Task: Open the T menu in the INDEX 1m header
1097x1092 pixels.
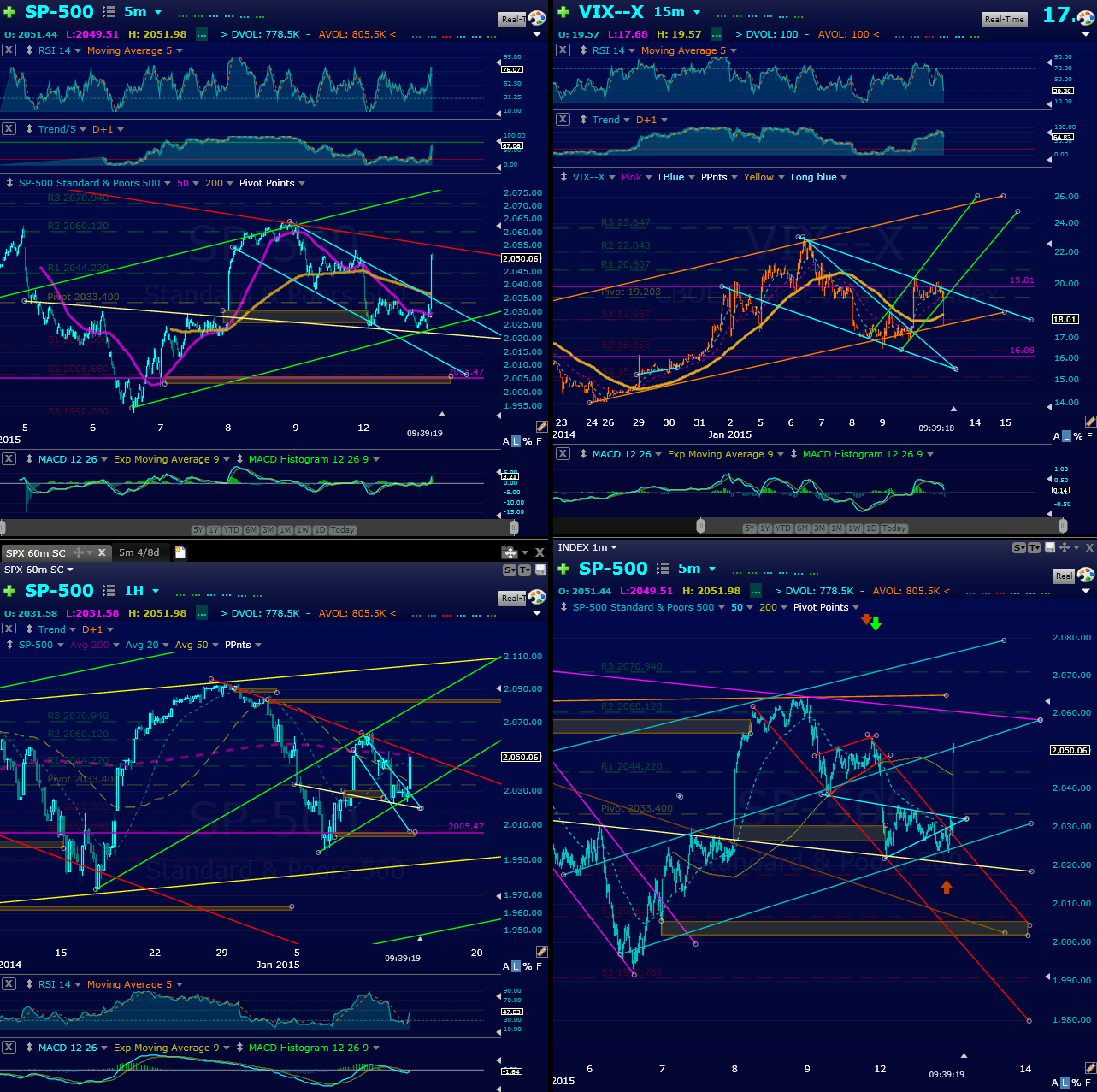Action: click(1035, 547)
